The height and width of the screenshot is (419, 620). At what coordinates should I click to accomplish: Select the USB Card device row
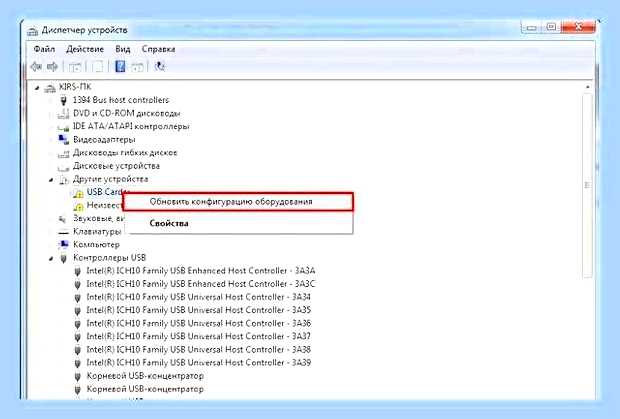coord(105,192)
